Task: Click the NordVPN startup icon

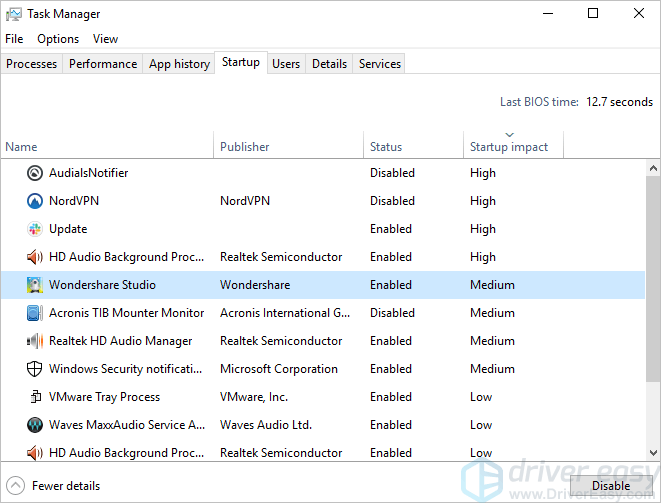Action: 35,201
